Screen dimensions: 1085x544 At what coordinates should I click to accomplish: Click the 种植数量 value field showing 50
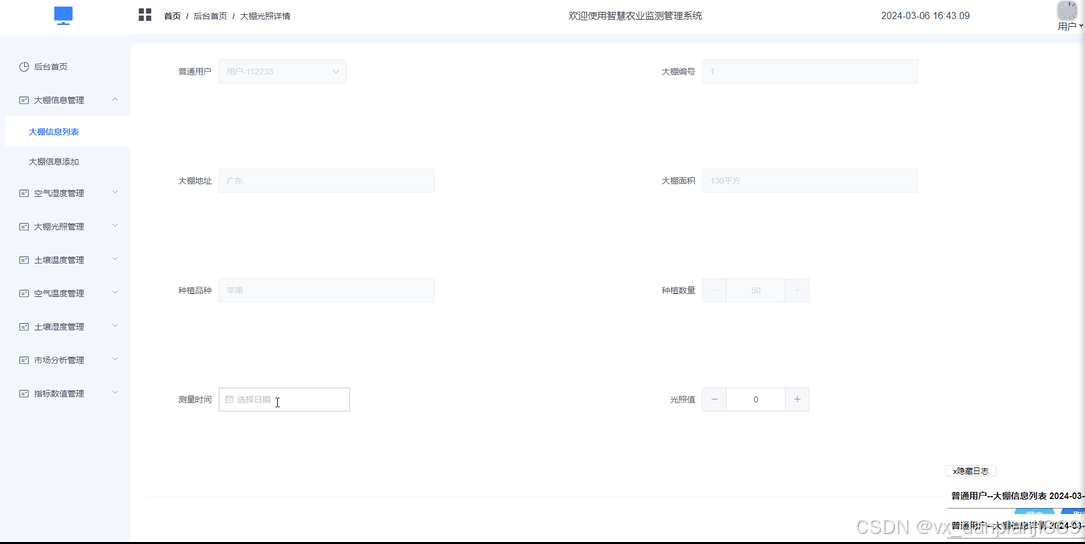click(x=756, y=290)
